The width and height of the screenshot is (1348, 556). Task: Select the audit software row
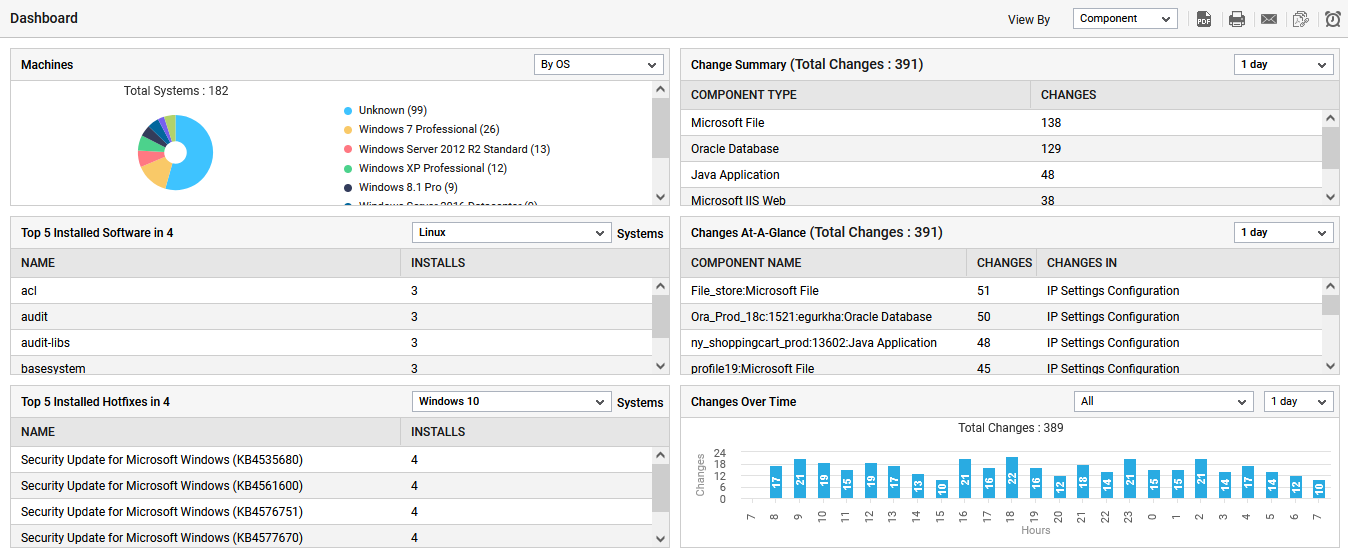pyautogui.click(x=331, y=317)
